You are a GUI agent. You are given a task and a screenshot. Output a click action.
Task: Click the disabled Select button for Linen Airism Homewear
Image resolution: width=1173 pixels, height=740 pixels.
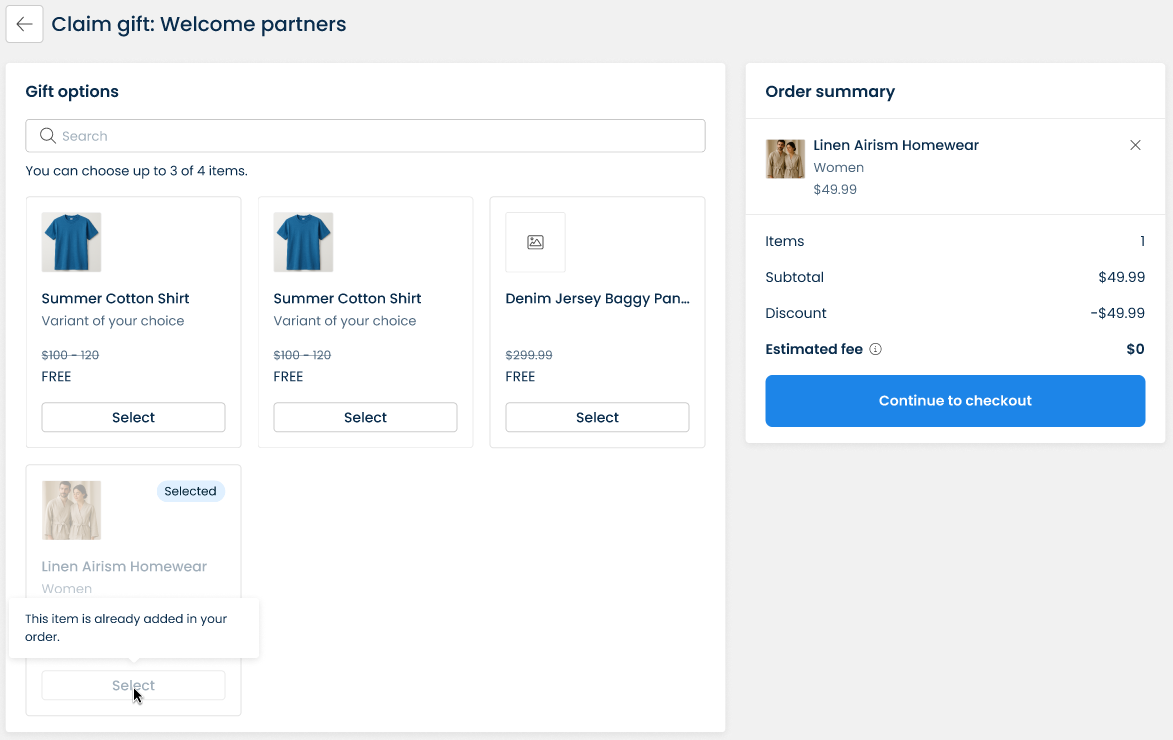point(133,685)
